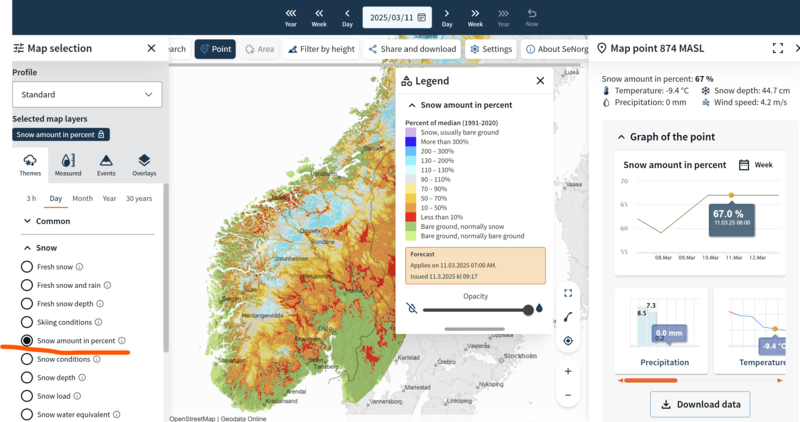Open the Overlays category icon
The image size is (800, 422).
tap(144, 165)
